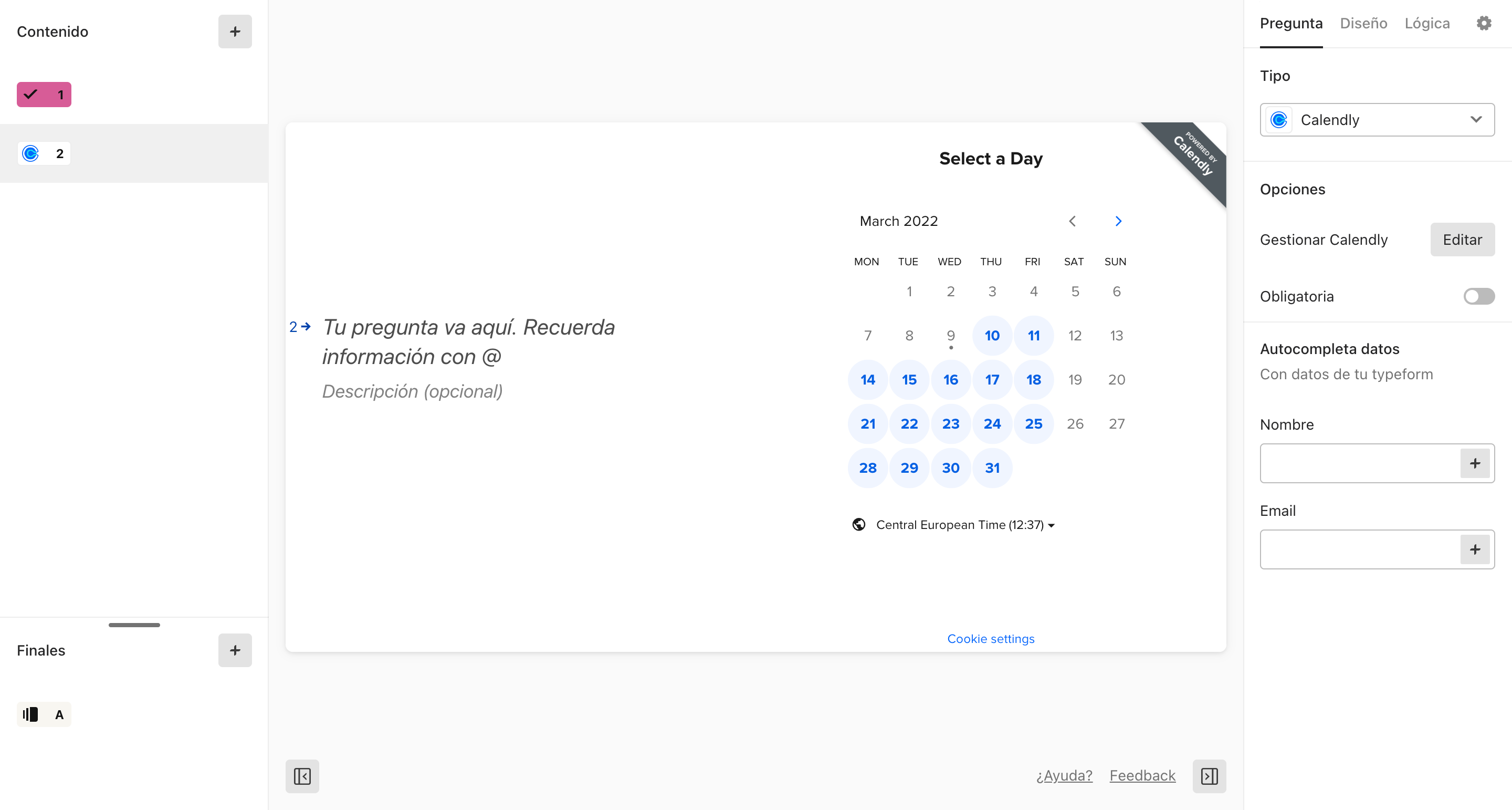The height and width of the screenshot is (810, 1512).
Task: Click the plus button to add Nombre
Action: (x=1476, y=464)
